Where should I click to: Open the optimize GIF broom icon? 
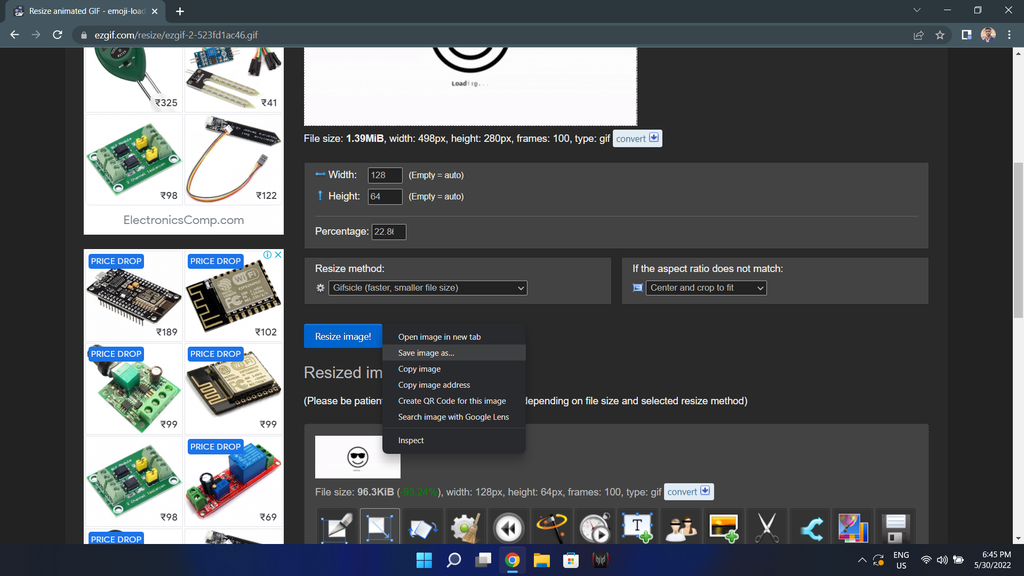click(465, 527)
